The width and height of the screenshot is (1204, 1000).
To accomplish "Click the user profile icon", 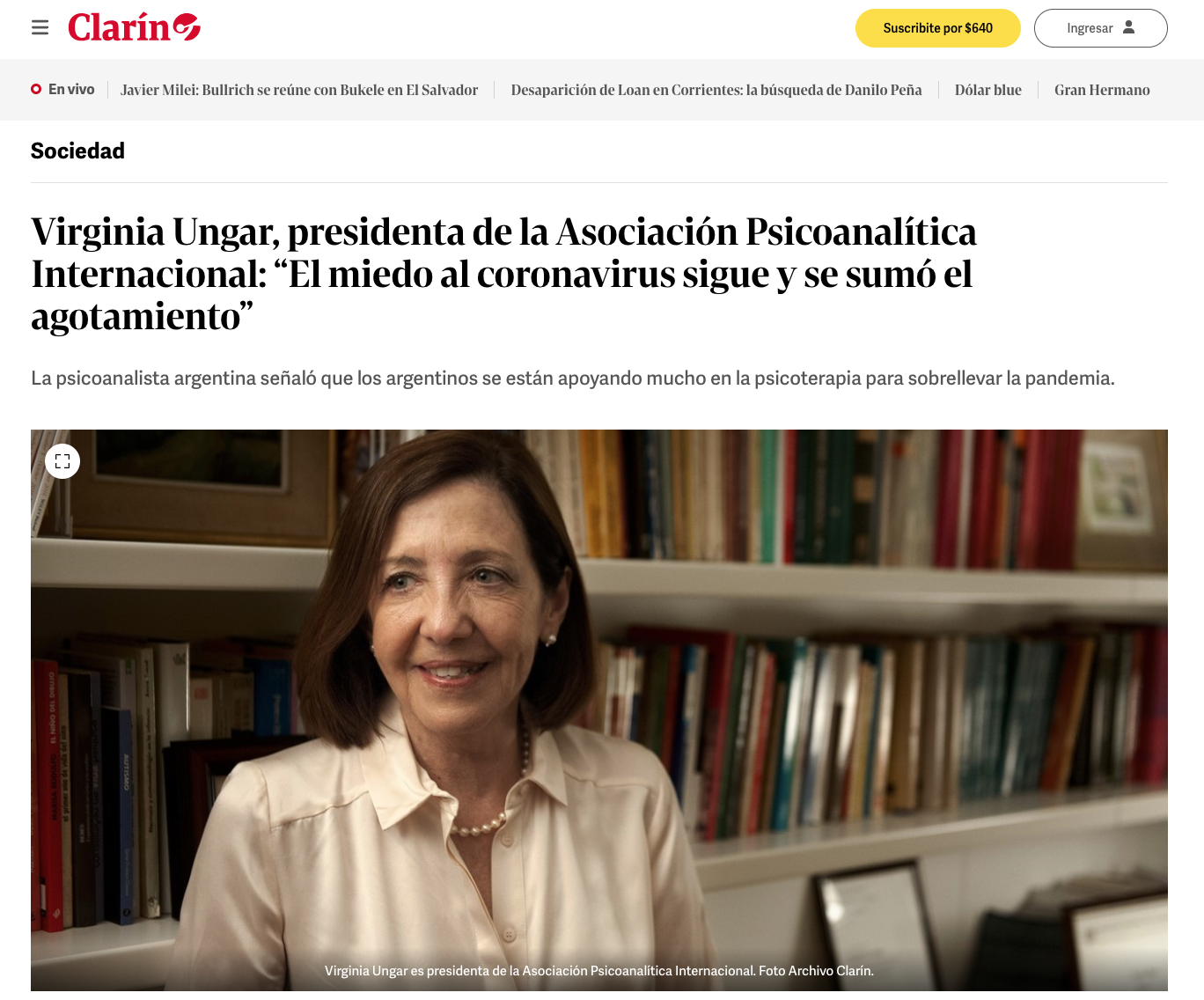I will point(1129,27).
